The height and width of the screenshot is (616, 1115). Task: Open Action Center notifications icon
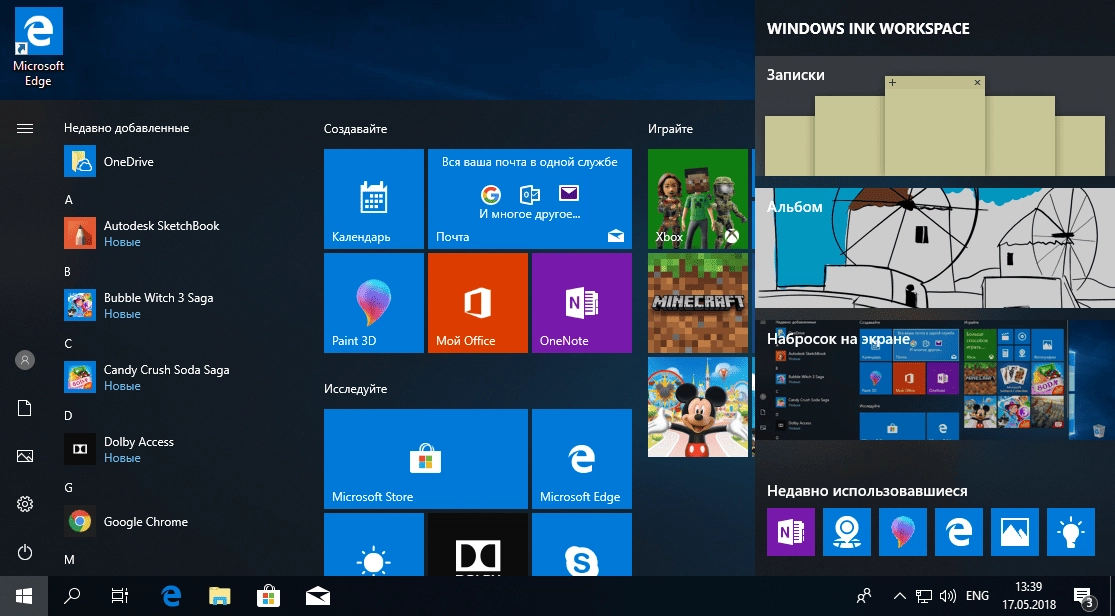point(1084,598)
